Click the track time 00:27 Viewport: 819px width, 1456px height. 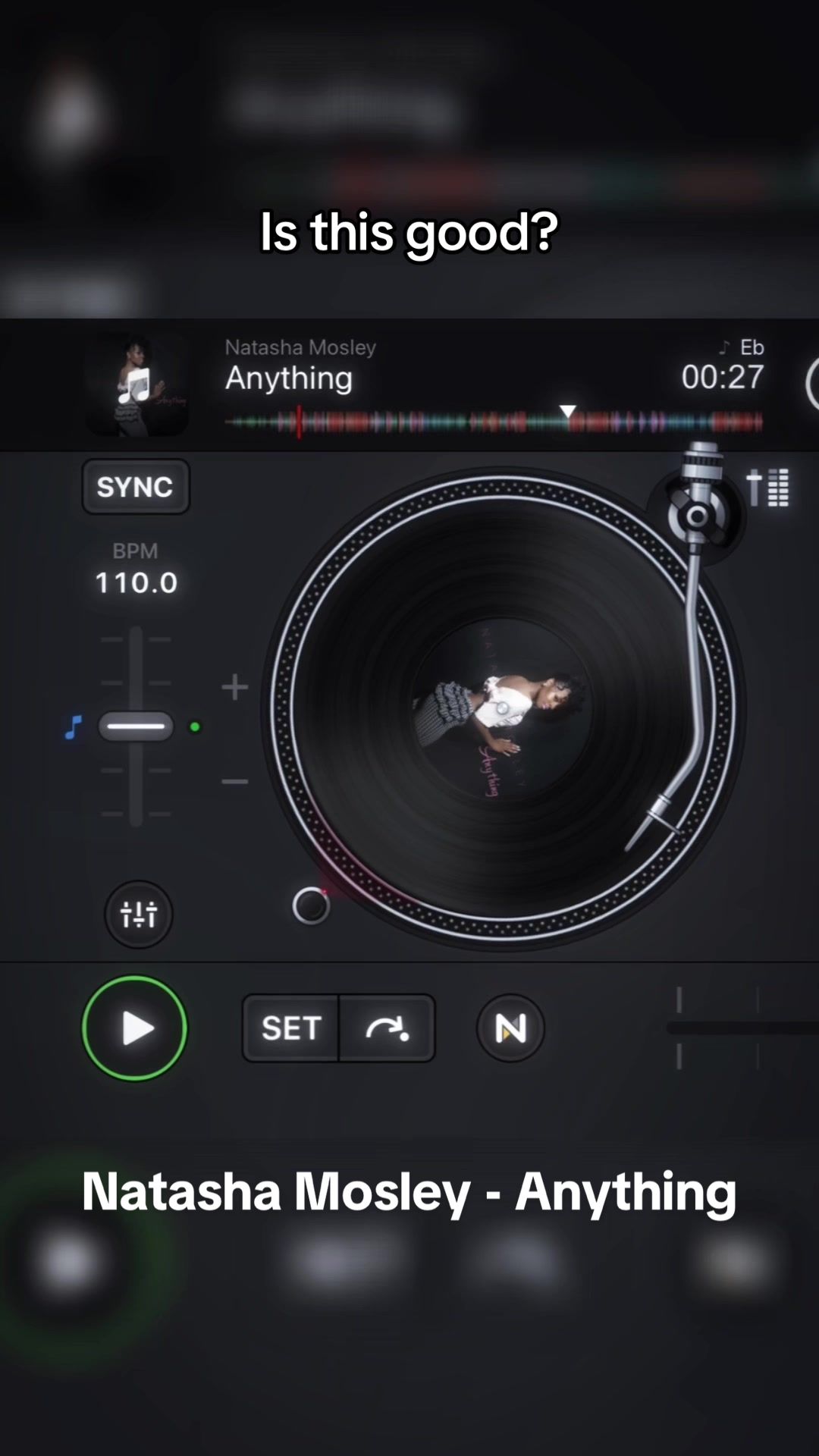(723, 377)
